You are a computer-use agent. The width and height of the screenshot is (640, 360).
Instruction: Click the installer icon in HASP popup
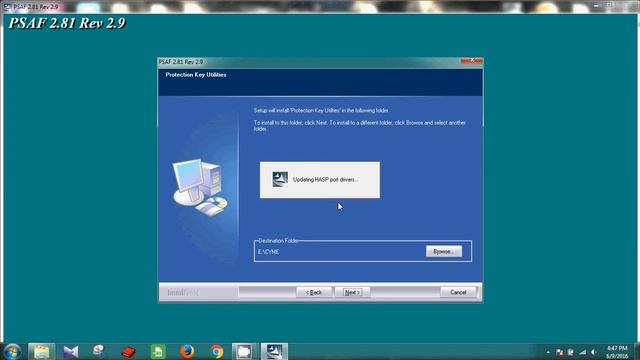[x=280, y=179]
